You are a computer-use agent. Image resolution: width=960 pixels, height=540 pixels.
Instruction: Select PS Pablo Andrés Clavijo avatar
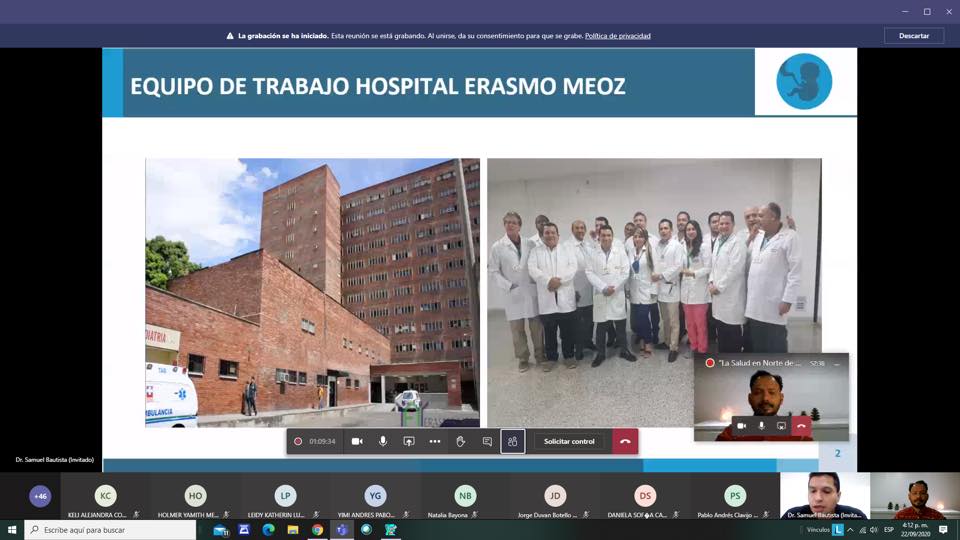(735, 496)
